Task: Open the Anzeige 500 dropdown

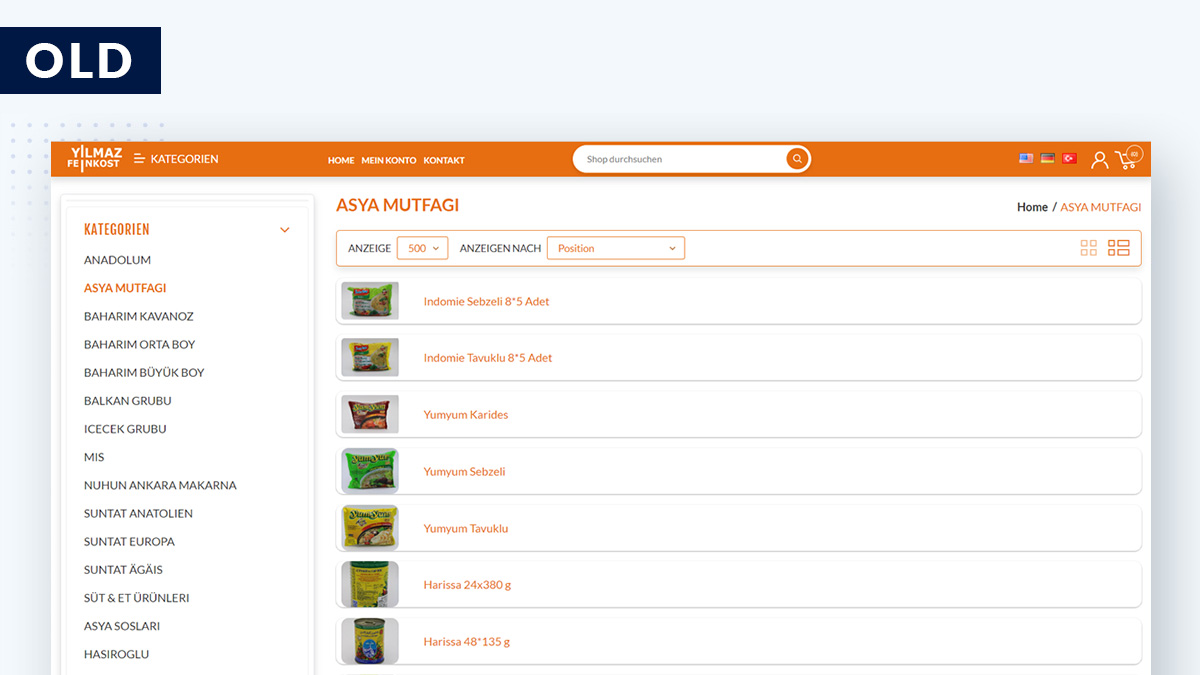Action: pyautogui.click(x=422, y=248)
